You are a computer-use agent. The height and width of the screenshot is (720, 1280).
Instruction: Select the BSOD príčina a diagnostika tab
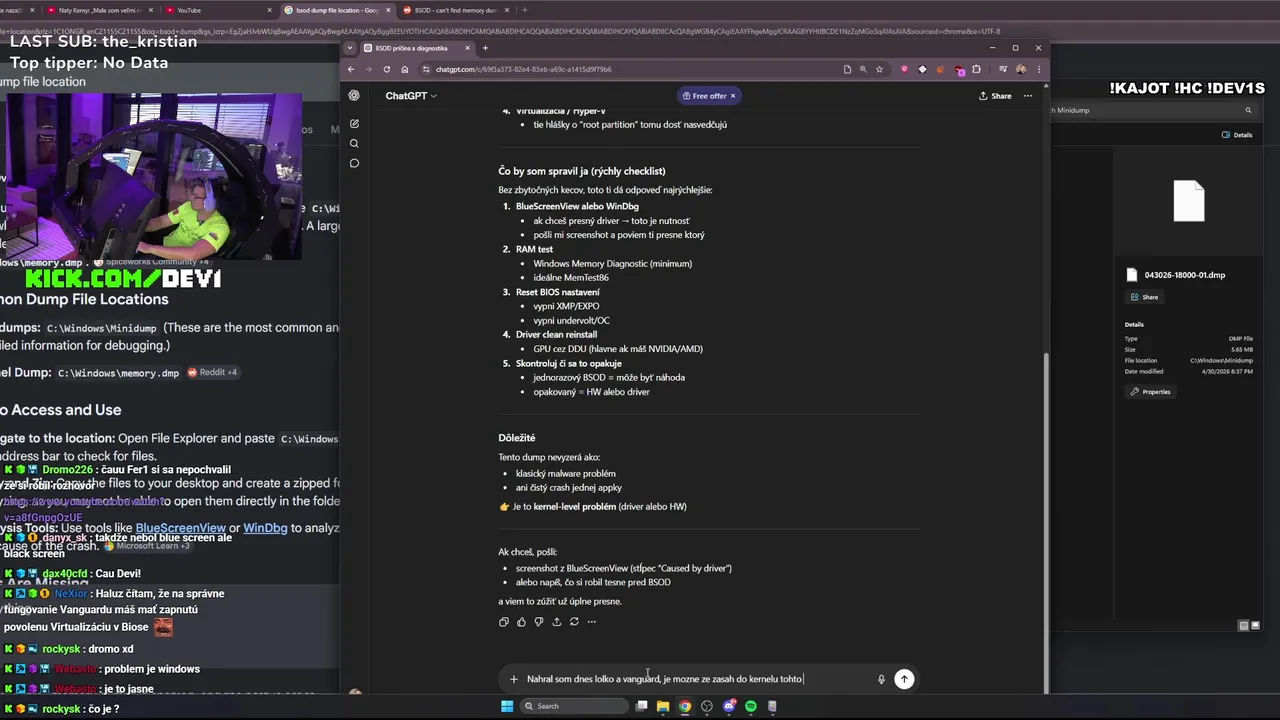tap(416, 48)
